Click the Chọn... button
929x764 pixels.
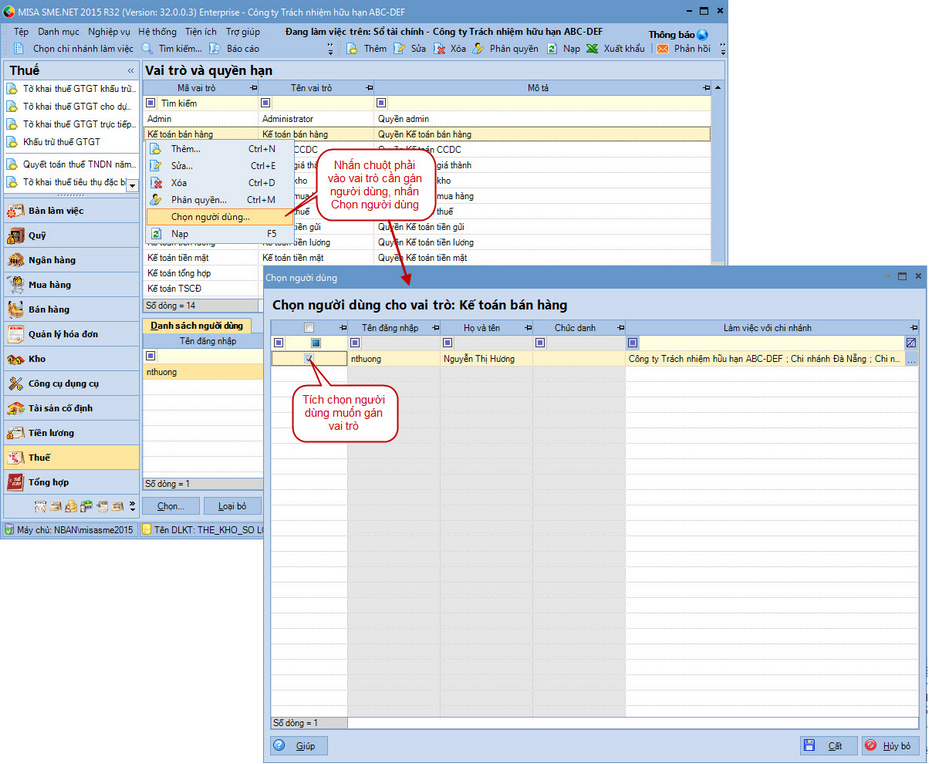click(x=171, y=506)
